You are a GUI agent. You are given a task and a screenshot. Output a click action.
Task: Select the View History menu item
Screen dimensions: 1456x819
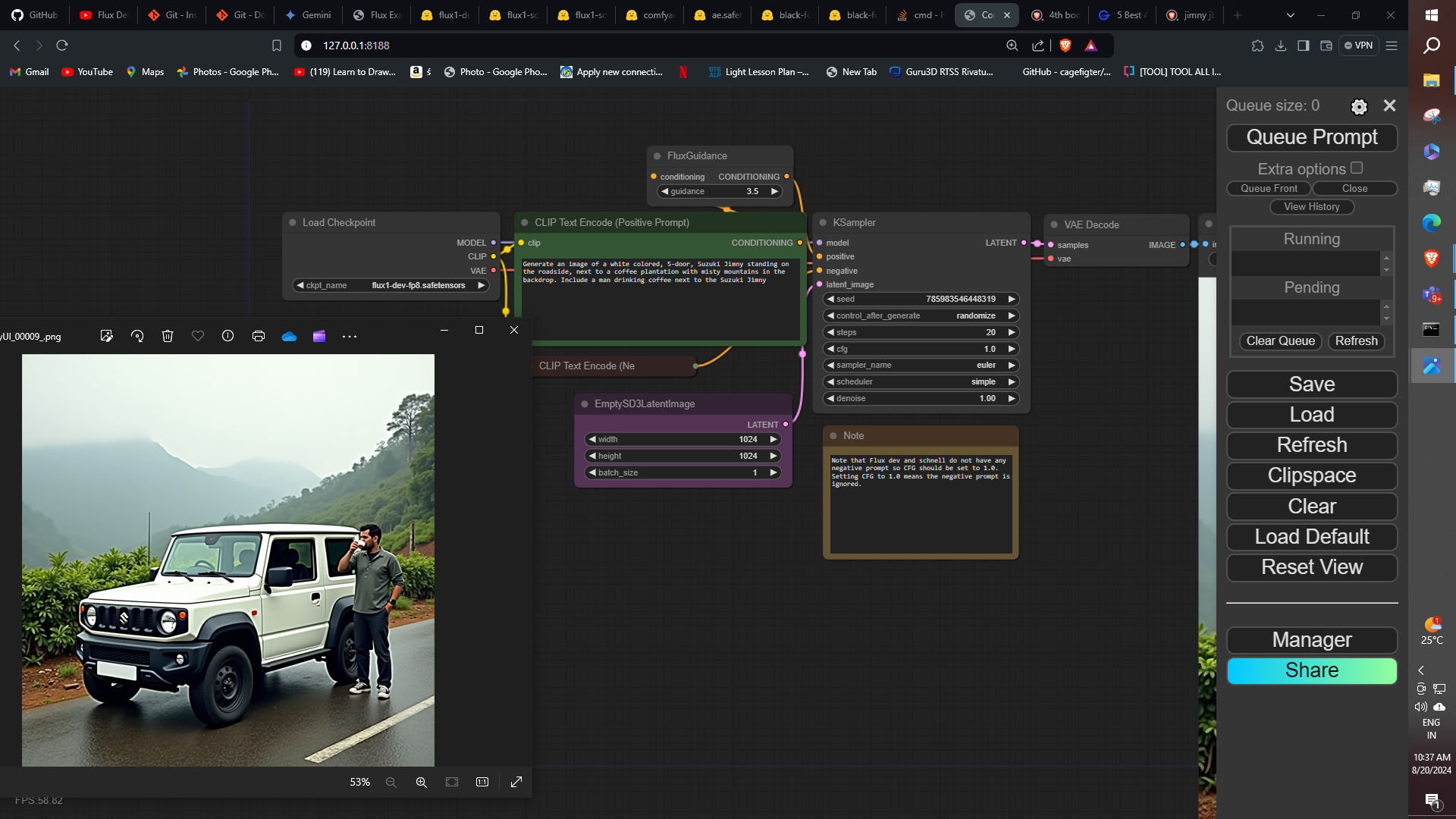tap(1312, 207)
